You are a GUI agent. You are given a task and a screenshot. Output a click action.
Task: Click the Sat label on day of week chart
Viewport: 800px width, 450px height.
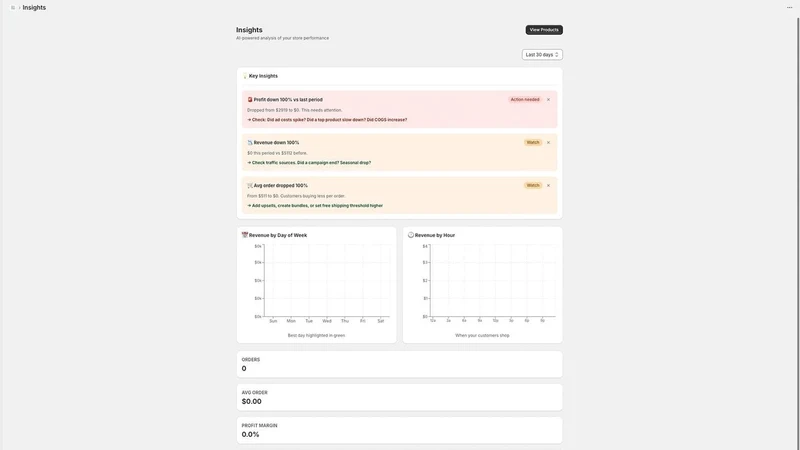click(381, 321)
